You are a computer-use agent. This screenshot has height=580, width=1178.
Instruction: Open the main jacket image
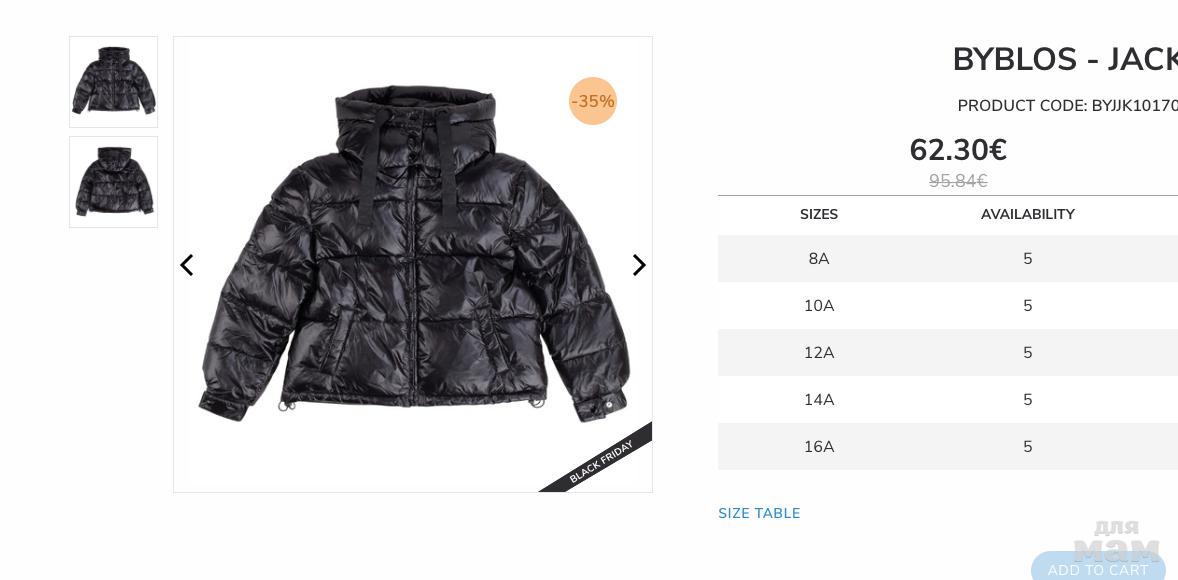413,264
